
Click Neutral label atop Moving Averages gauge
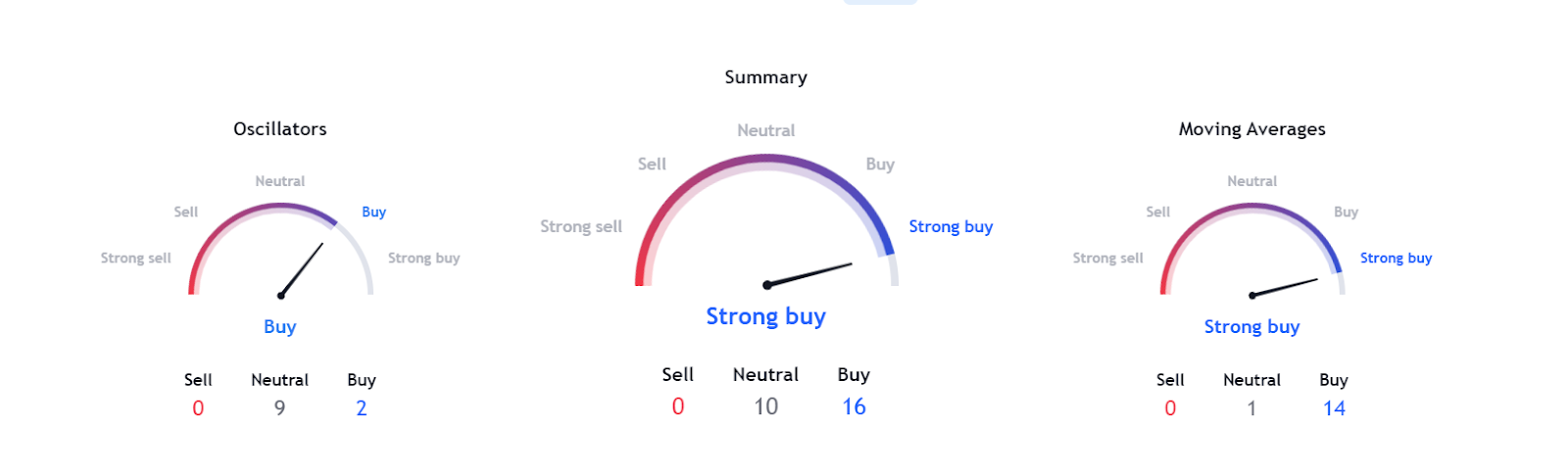(1251, 181)
